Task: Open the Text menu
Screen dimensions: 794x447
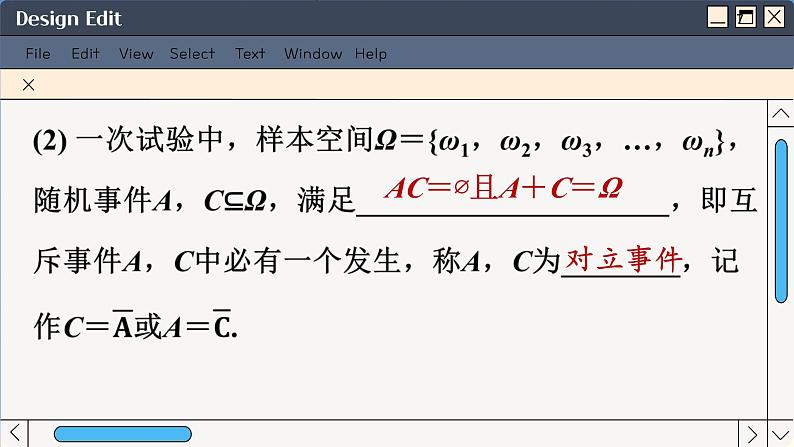Action: coord(250,54)
